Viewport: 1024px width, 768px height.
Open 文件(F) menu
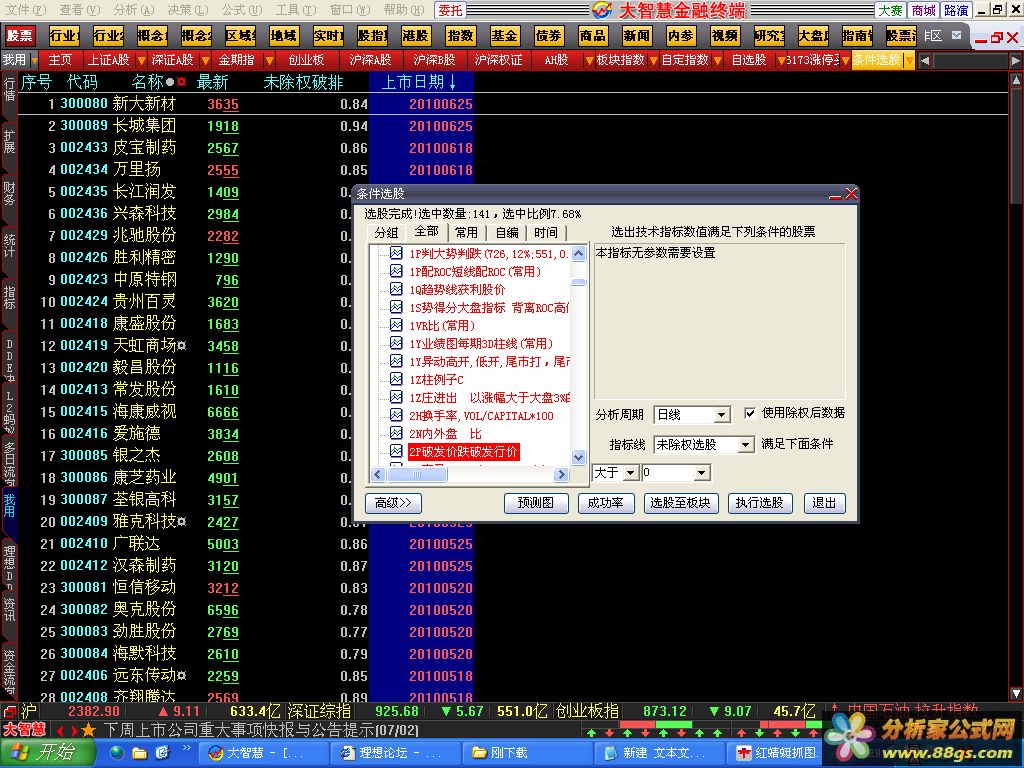click(25, 10)
